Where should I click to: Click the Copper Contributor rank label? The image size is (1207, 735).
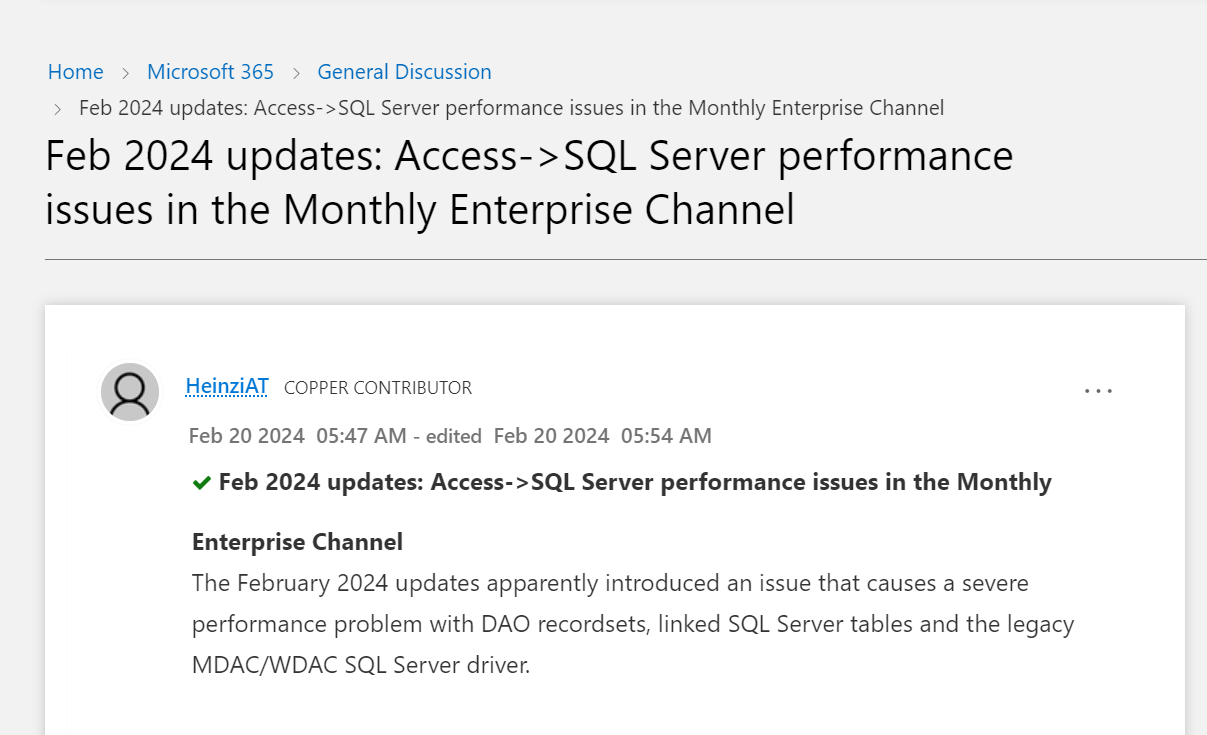coord(378,388)
